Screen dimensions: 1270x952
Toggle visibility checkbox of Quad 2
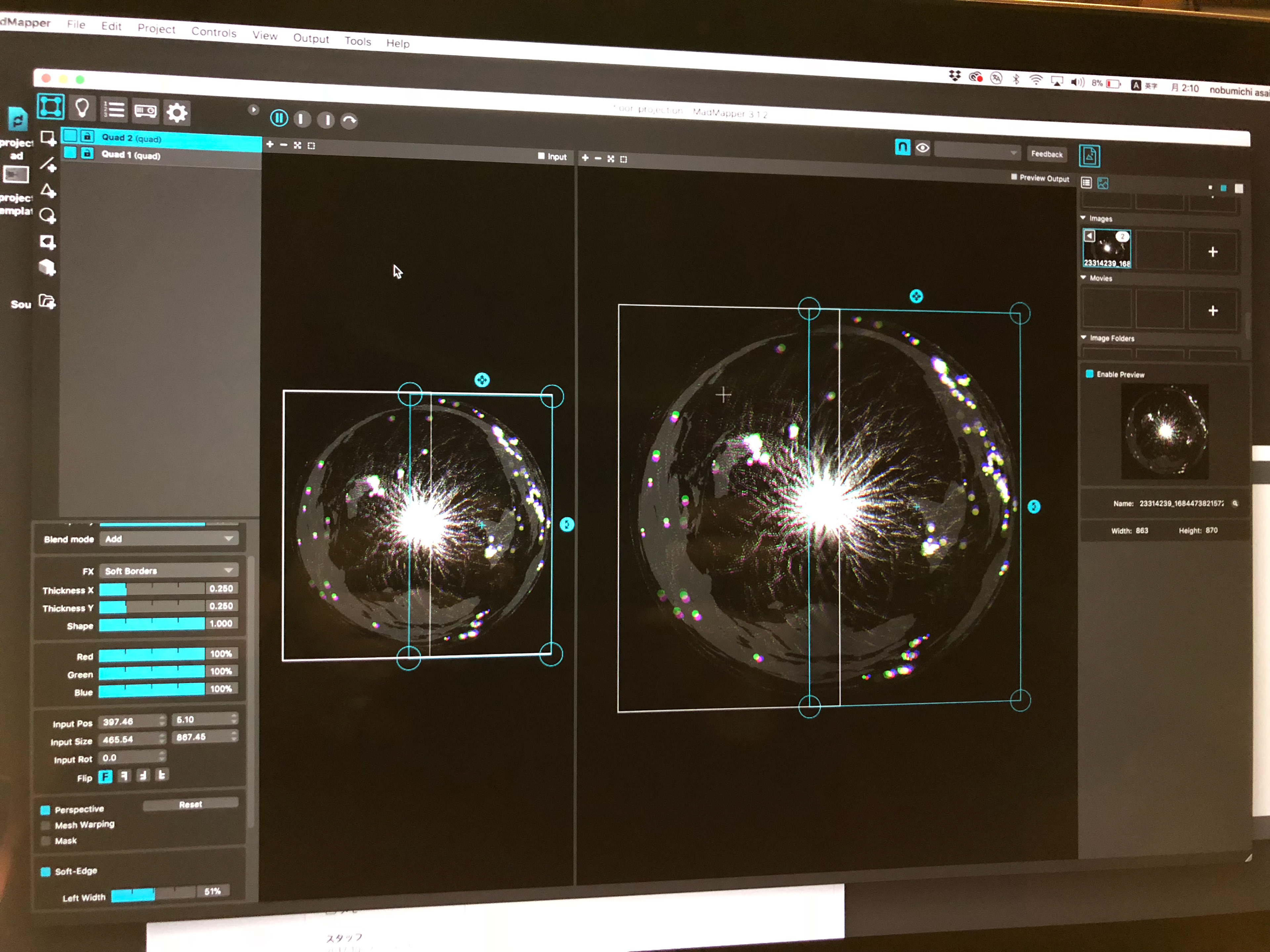[70, 136]
